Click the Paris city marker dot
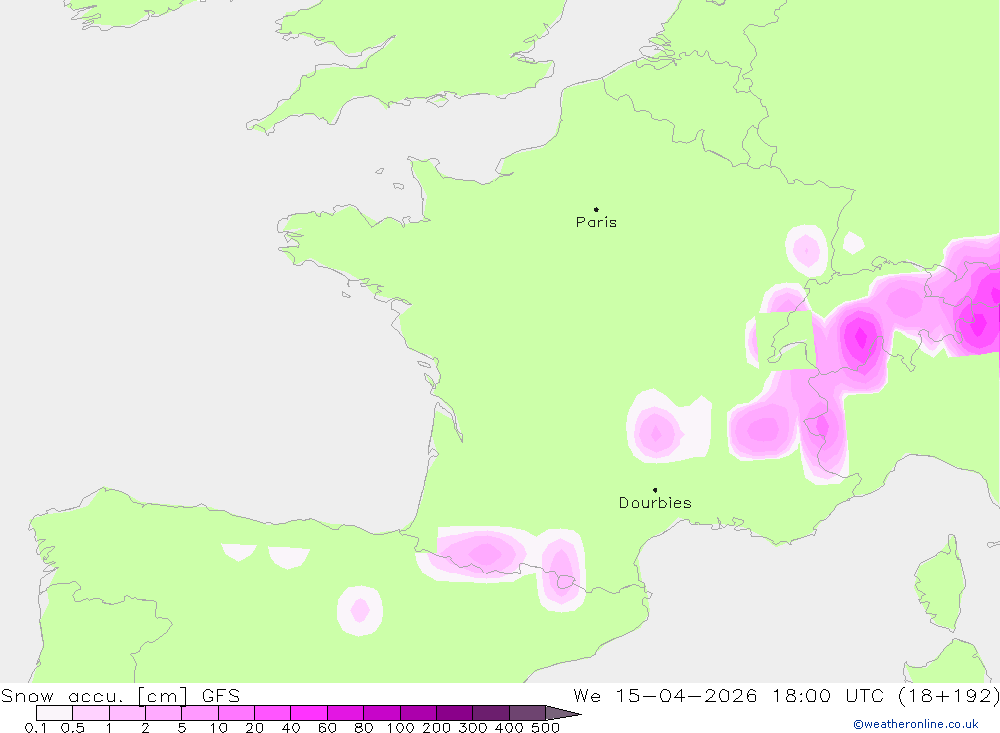 596,209
